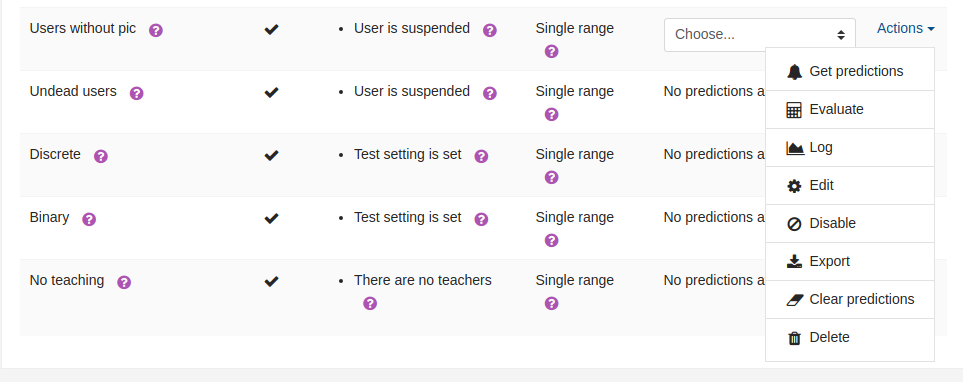963x382 pixels.
Task: Click the bell icon for Get predictions
Action: 794,72
